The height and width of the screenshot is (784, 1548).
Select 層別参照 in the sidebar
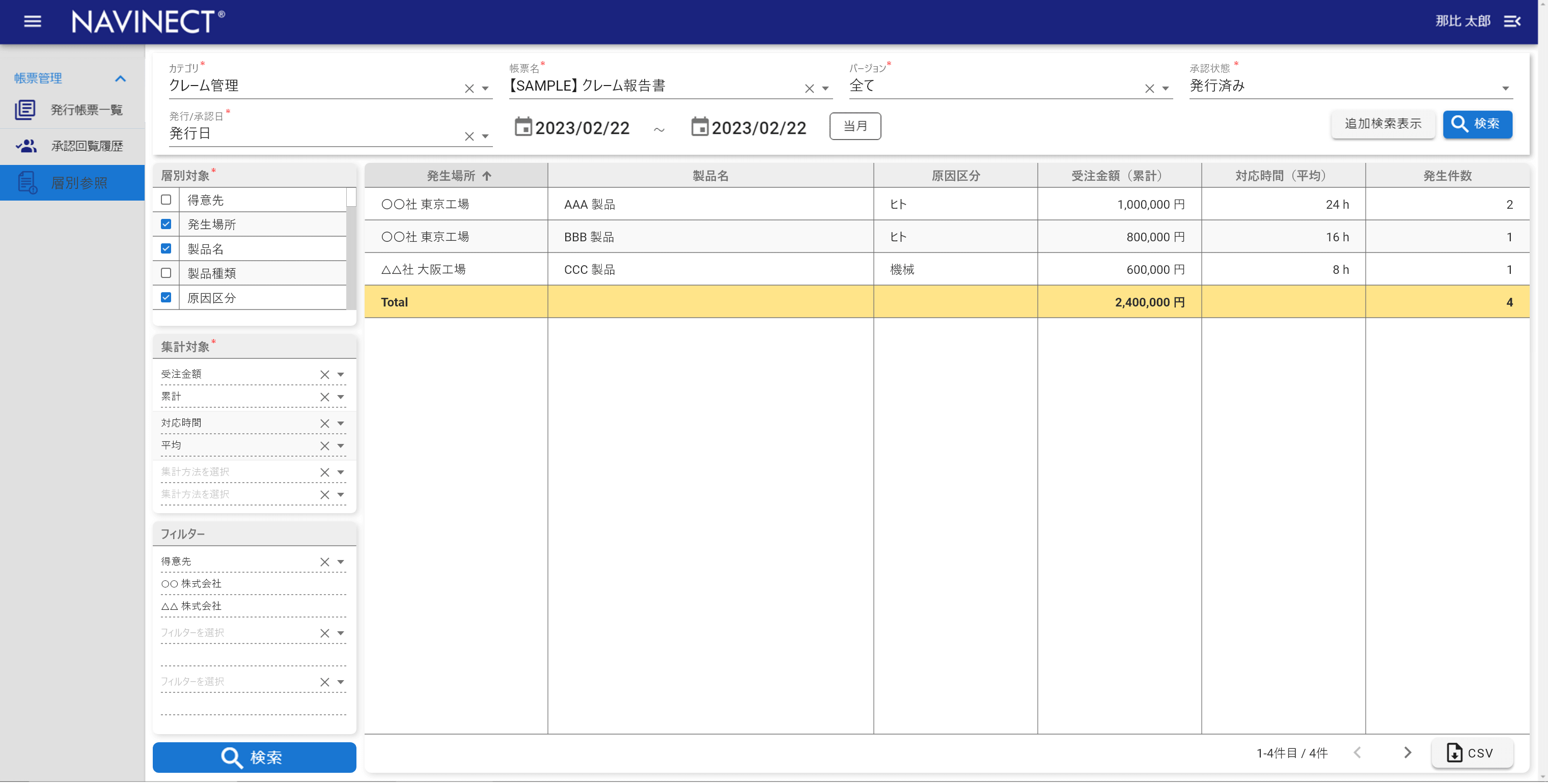coord(72,183)
